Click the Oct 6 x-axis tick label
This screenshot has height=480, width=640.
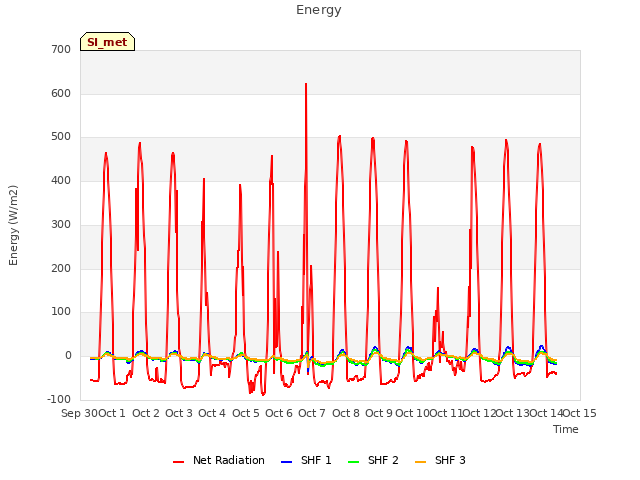tap(279, 413)
